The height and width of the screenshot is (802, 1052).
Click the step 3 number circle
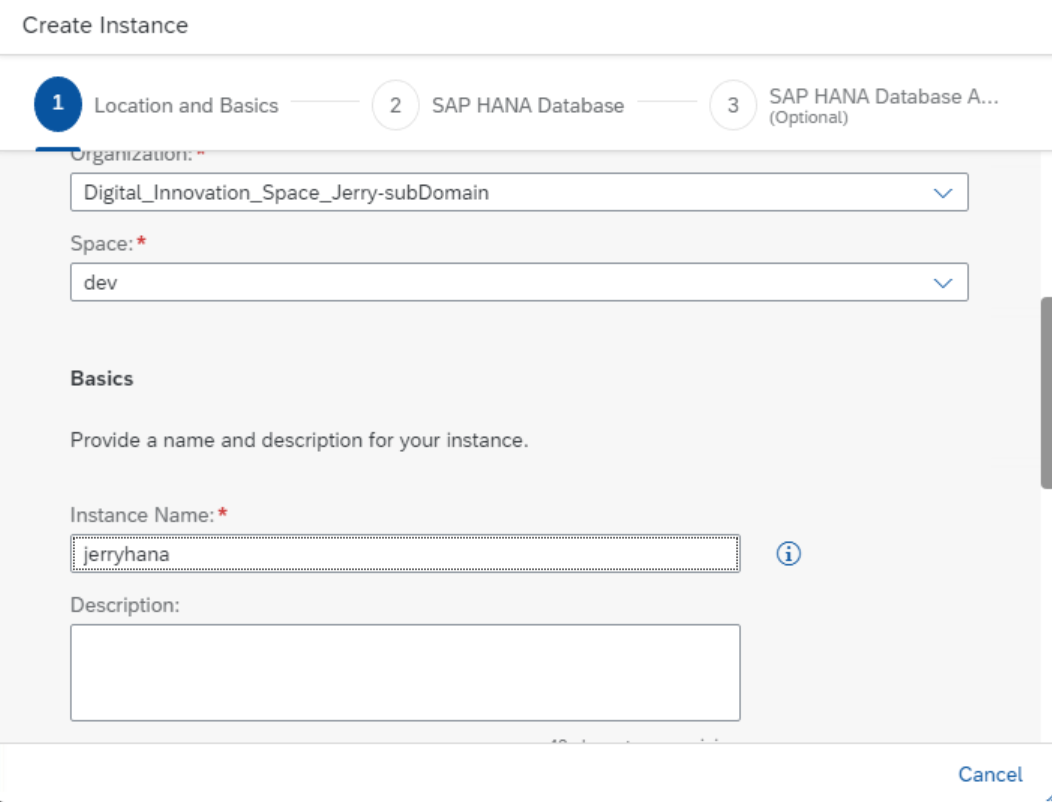tap(733, 105)
